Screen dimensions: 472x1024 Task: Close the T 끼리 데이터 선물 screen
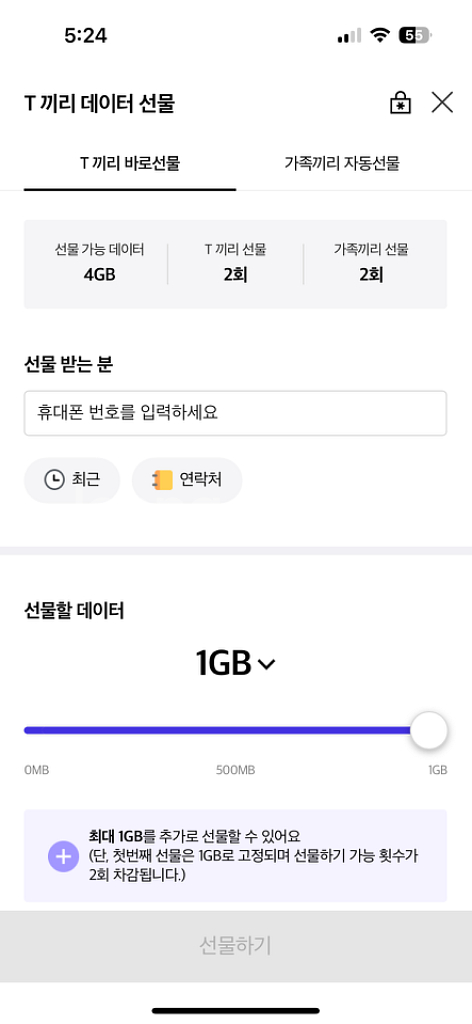point(442,103)
